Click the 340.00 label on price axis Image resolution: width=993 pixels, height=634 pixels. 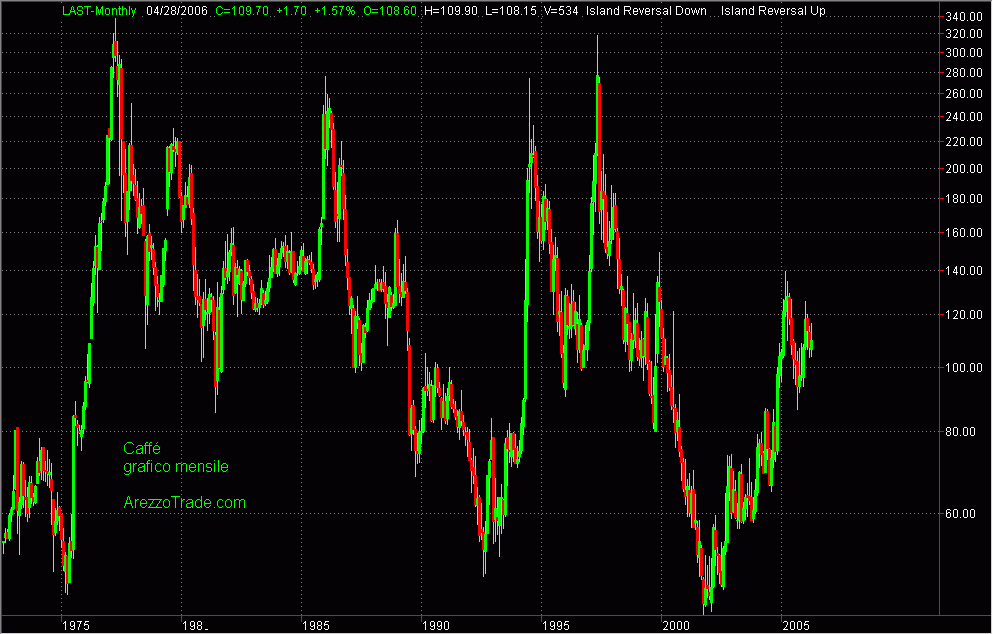961,18
